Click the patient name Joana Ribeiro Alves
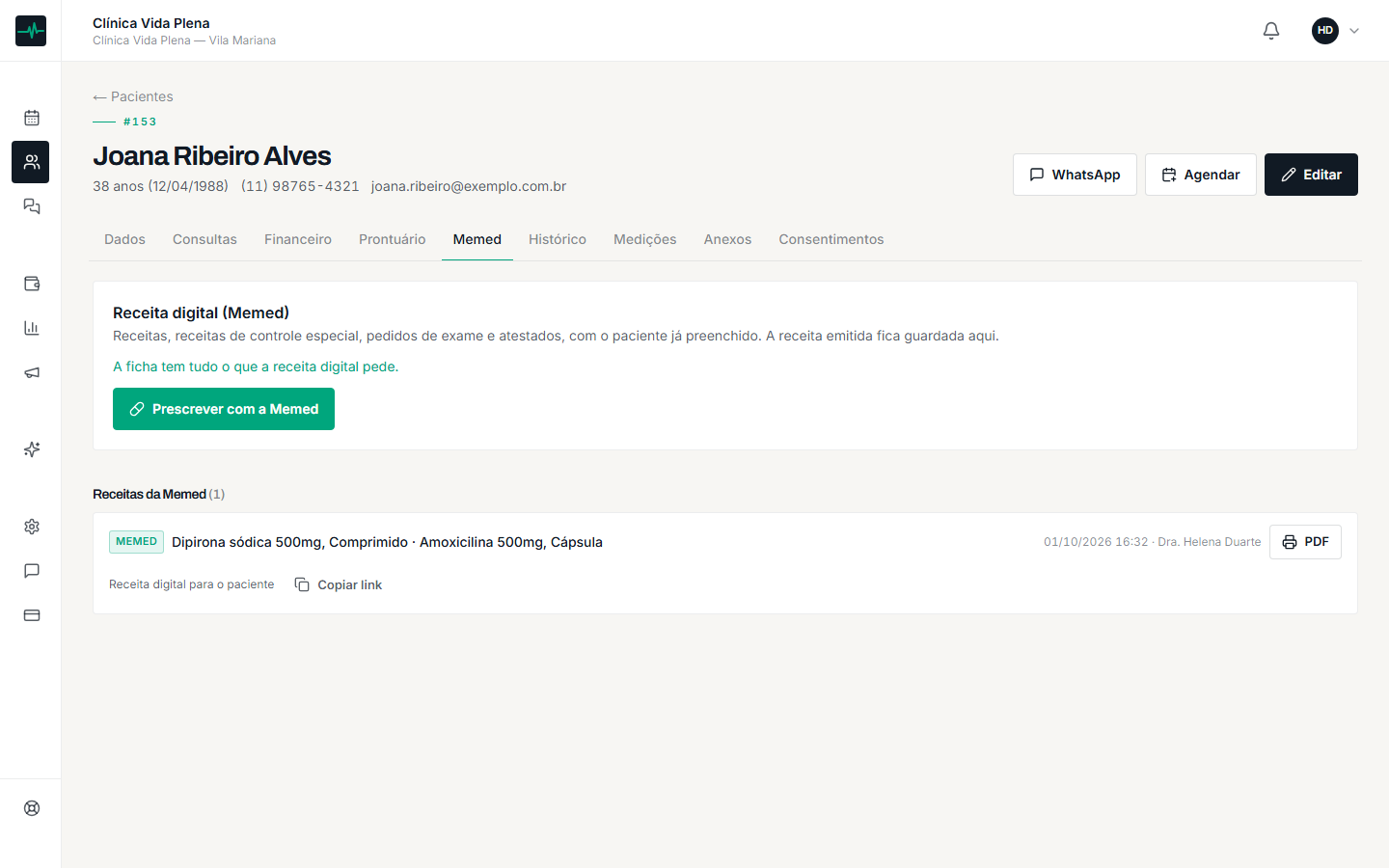The image size is (1389, 868). pyautogui.click(x=212, y=155)
